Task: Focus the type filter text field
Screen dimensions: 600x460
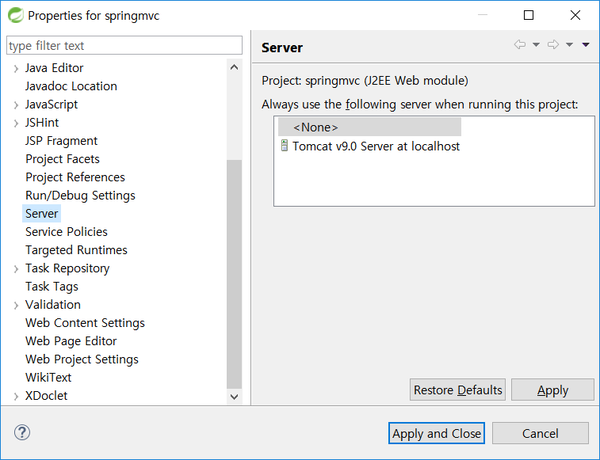Action: (124, 46)
